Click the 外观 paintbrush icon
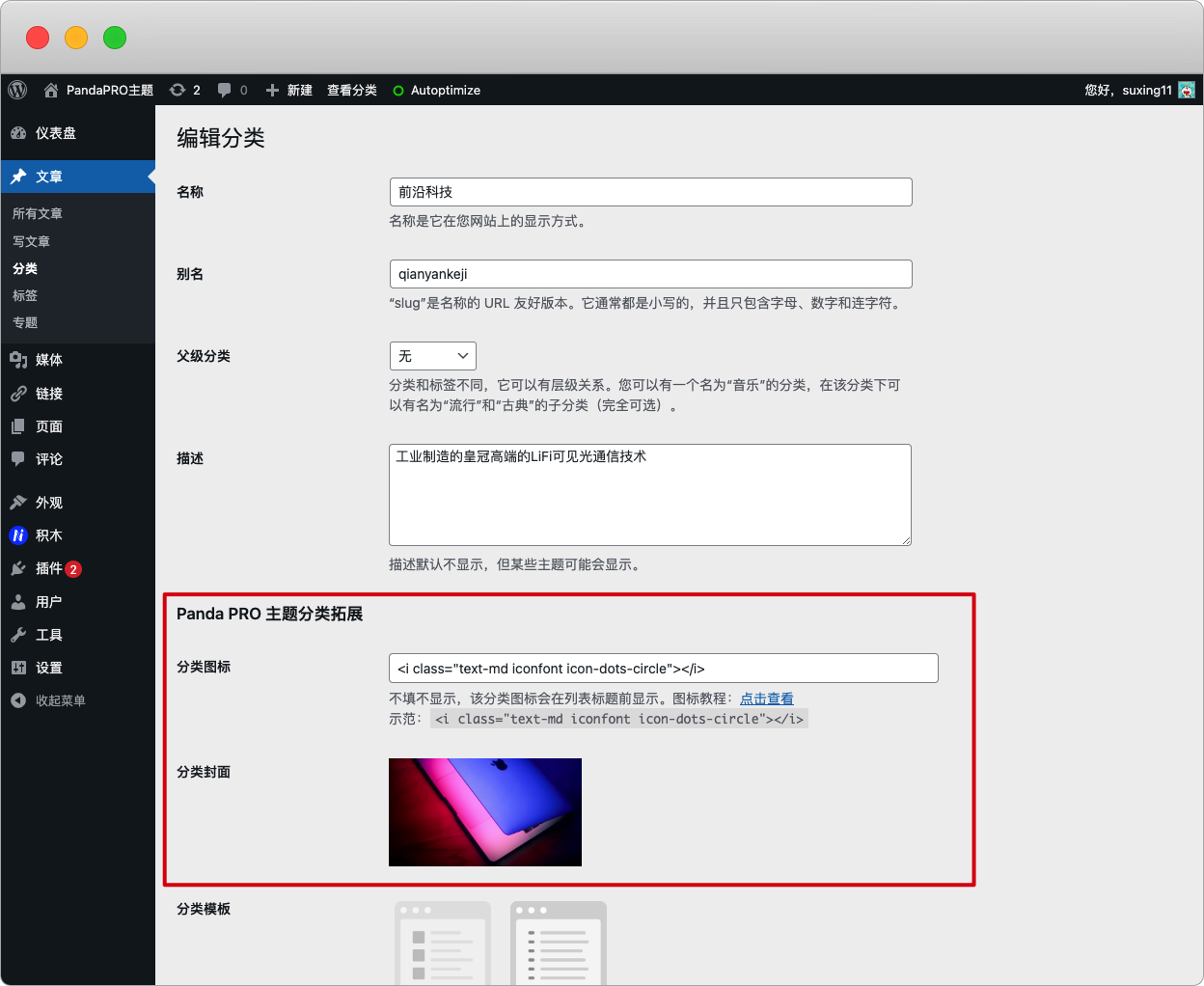This screenshot has height=986, width=1204. (18, 503)
